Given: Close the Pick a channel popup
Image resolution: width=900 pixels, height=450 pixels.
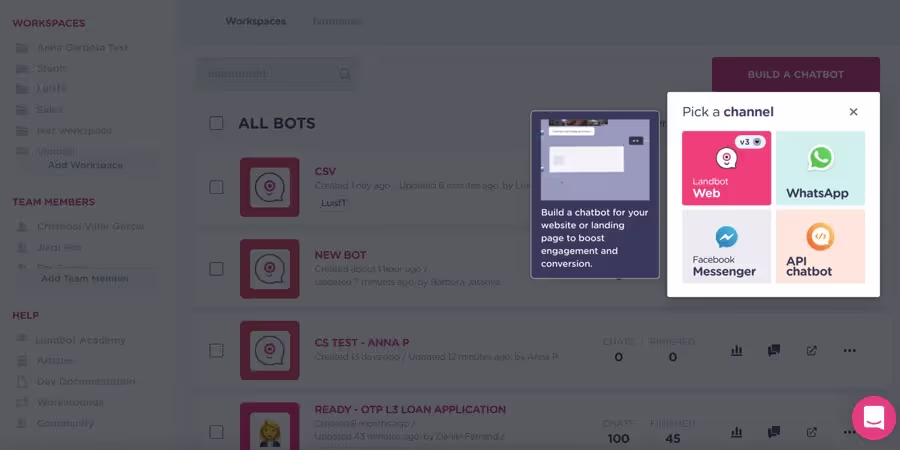Looking at the screenshot, I should (x=853, y=112).
